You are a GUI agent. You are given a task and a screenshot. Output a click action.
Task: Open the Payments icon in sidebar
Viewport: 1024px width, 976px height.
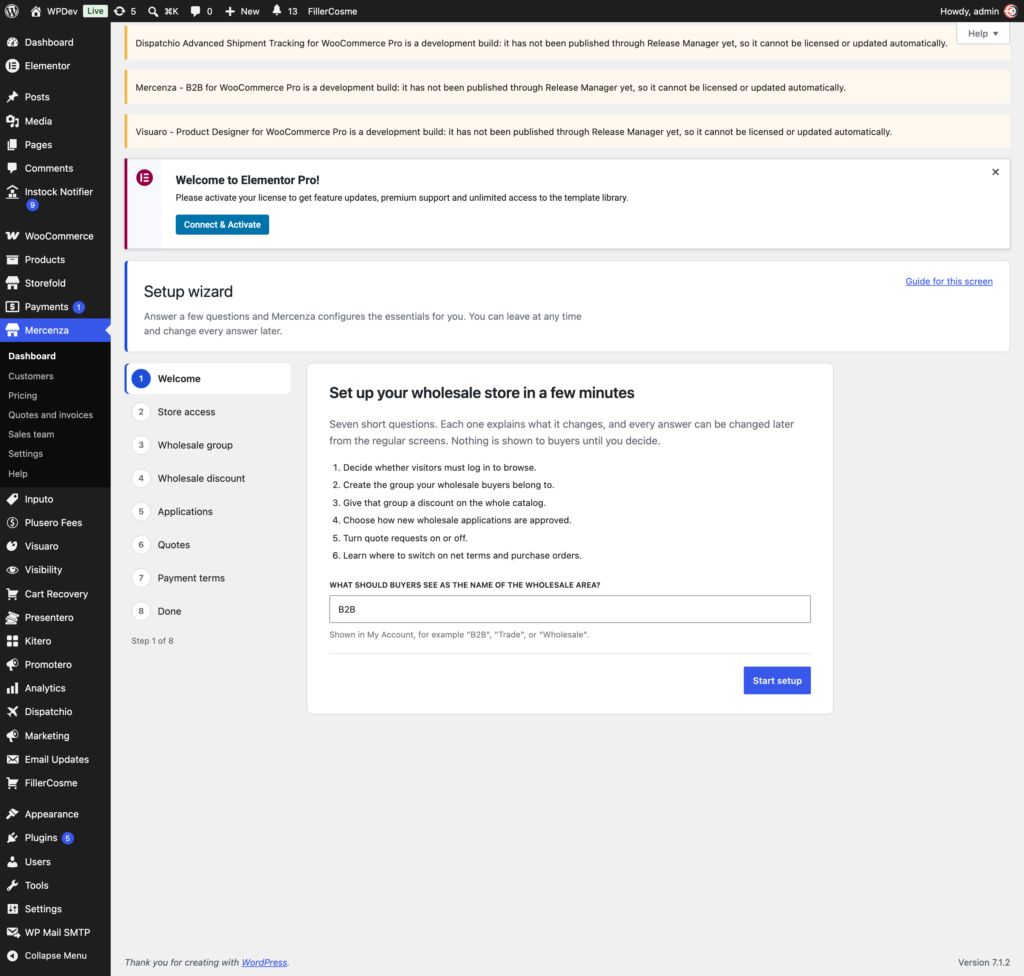coord(12,306)
